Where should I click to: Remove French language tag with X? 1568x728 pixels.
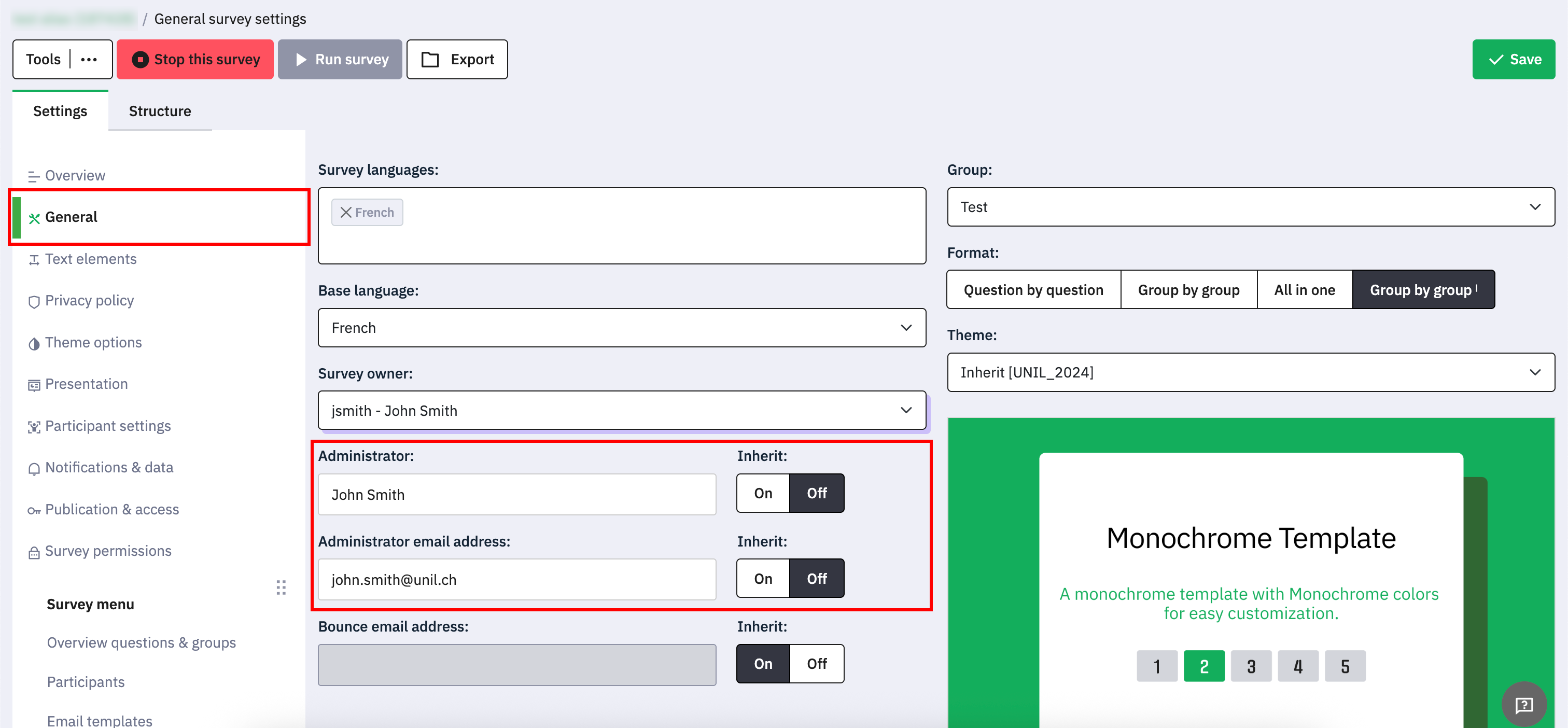(346, 213)
